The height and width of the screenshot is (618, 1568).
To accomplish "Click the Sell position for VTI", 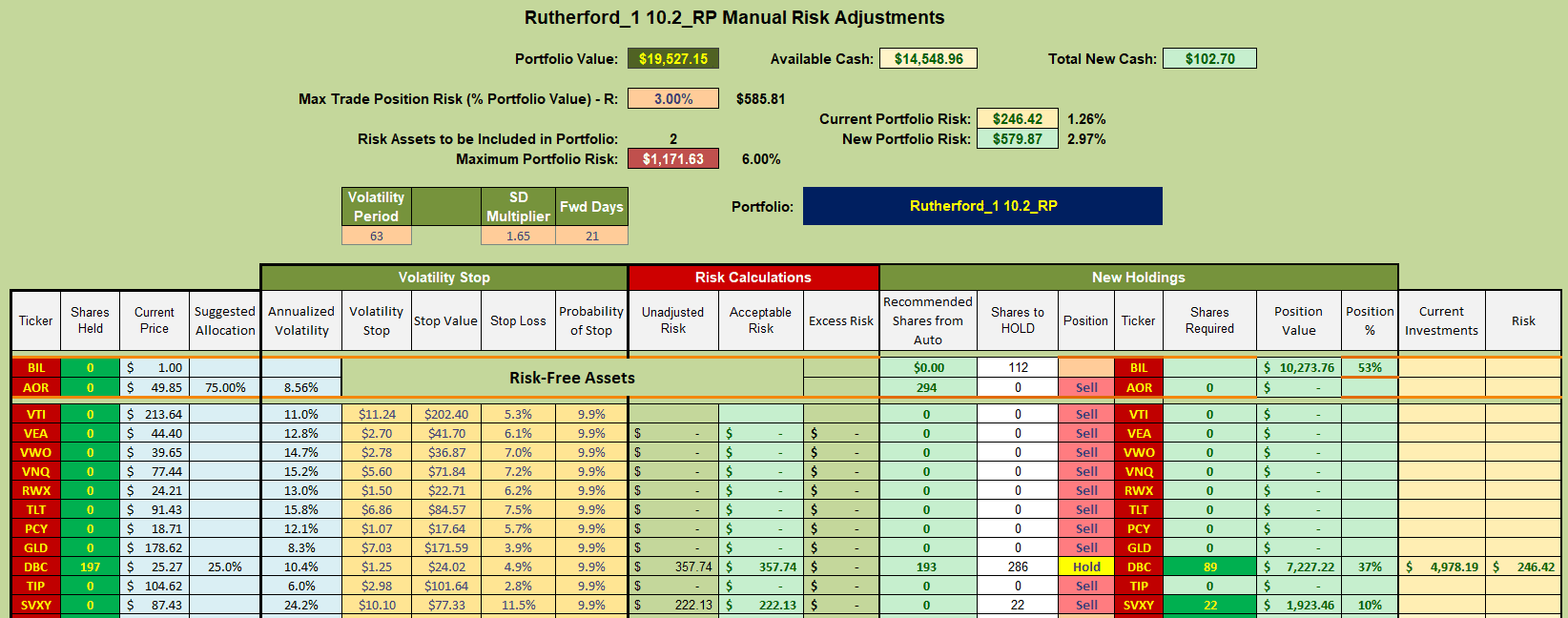I will pos(1086,414).
